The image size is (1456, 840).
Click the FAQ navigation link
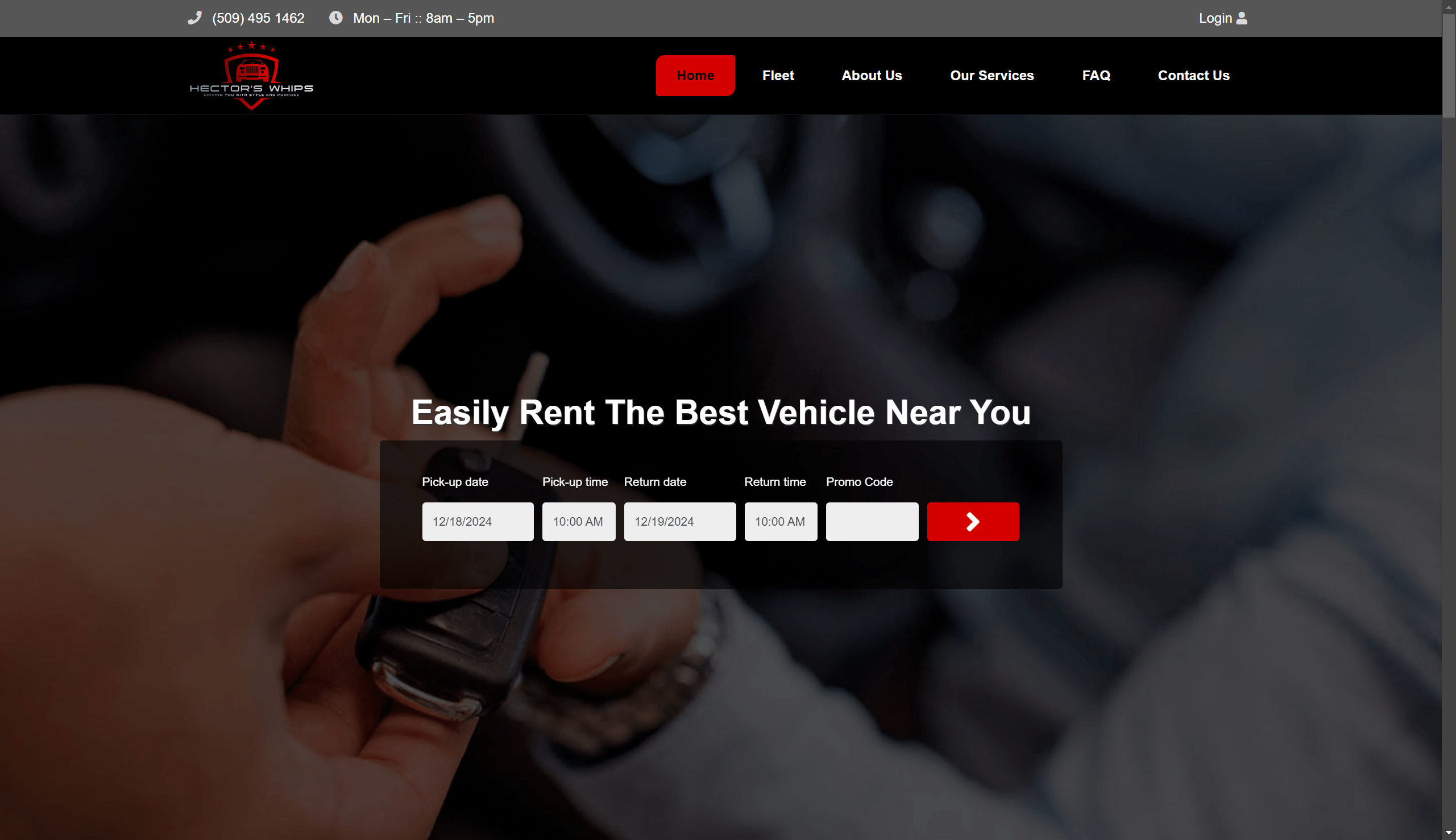tap(1096, 75)
